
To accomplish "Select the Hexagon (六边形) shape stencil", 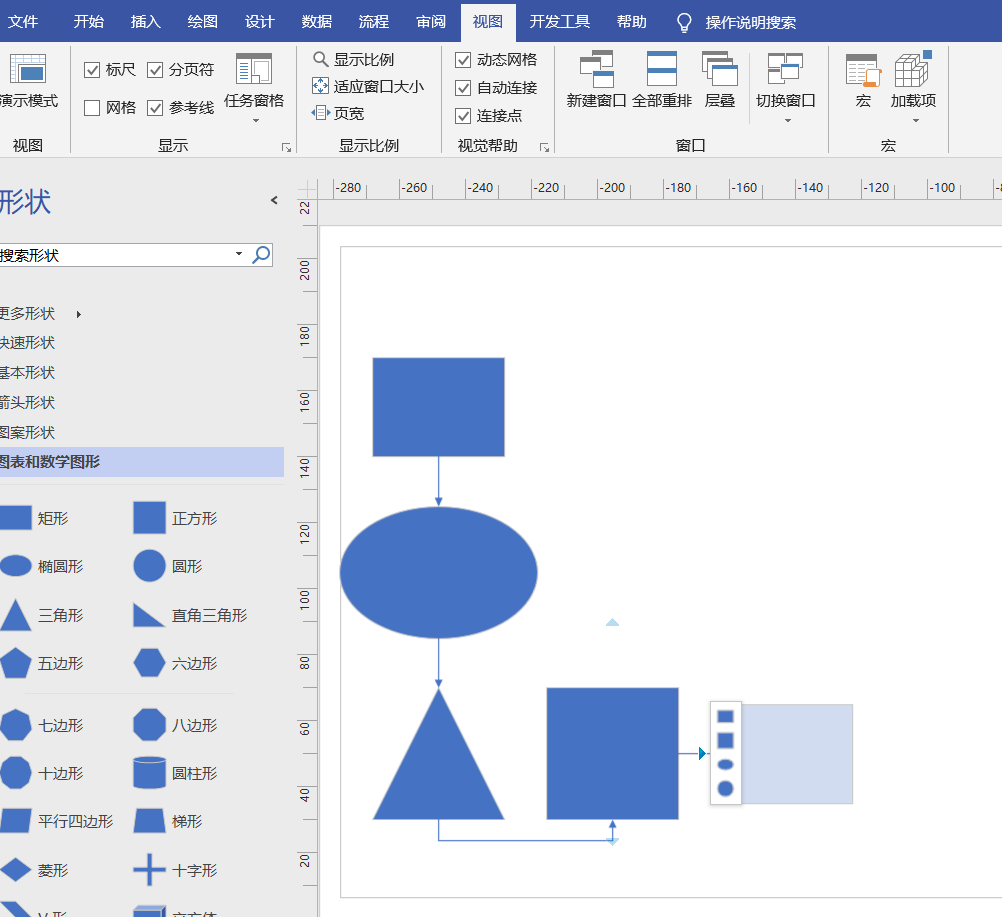I will (175, 663).
